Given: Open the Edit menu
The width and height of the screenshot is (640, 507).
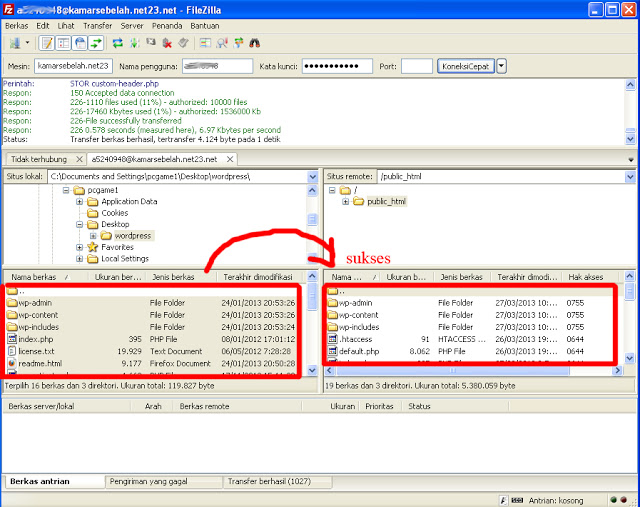Looking at the screenshot, I should coord(42,26).
